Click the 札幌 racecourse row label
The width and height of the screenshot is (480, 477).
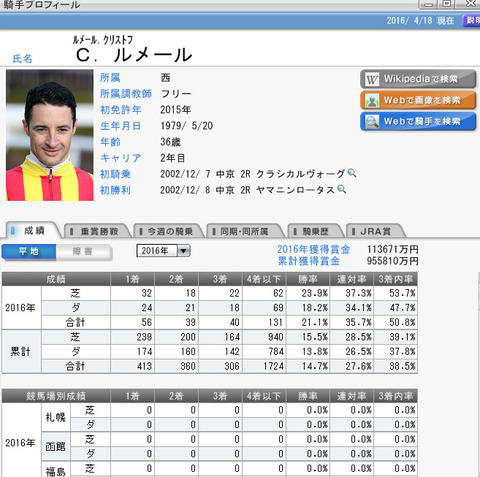pyautogui.click(x=55, y=417)
